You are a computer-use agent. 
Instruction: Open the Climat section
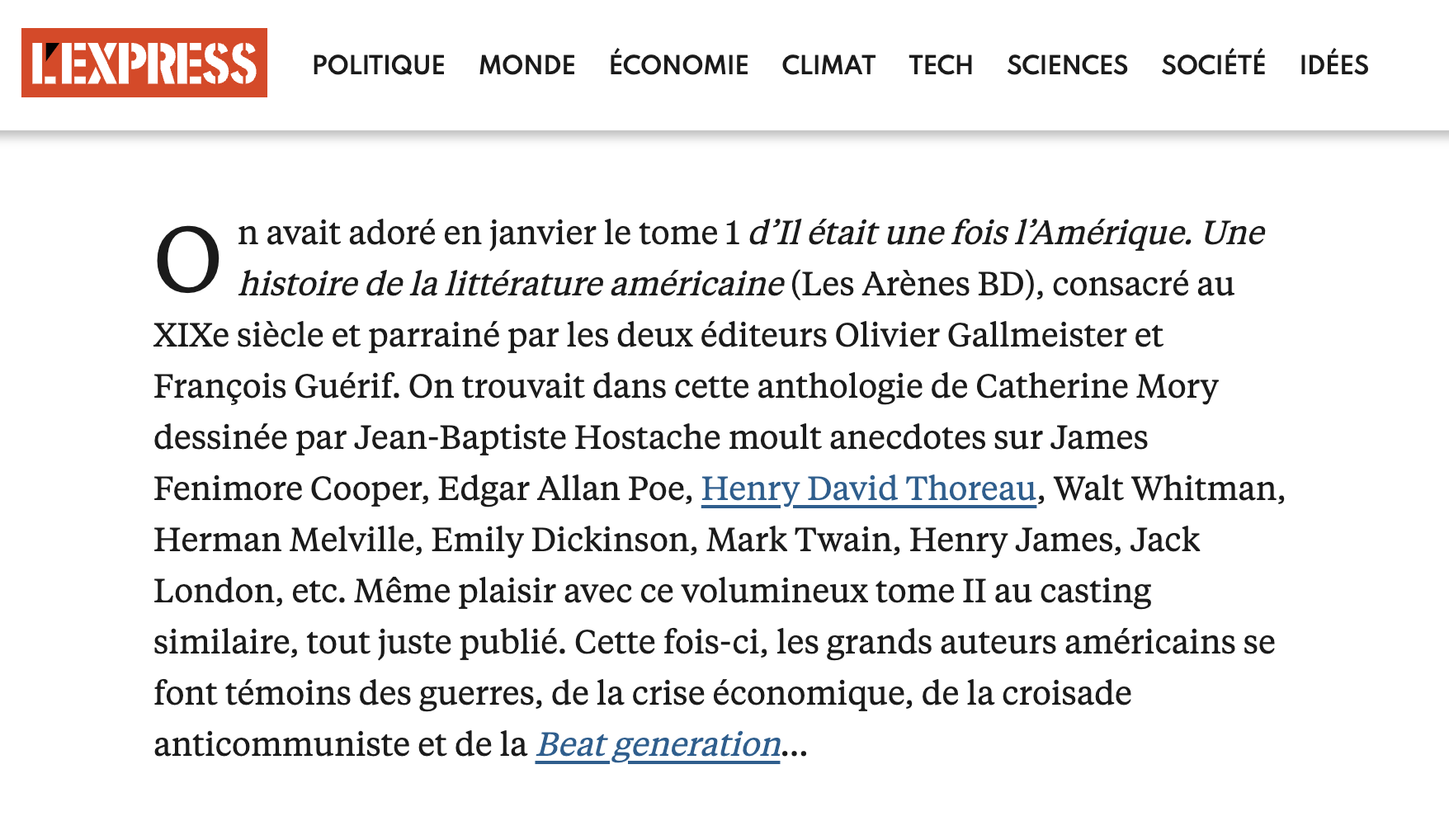[828, 65]
